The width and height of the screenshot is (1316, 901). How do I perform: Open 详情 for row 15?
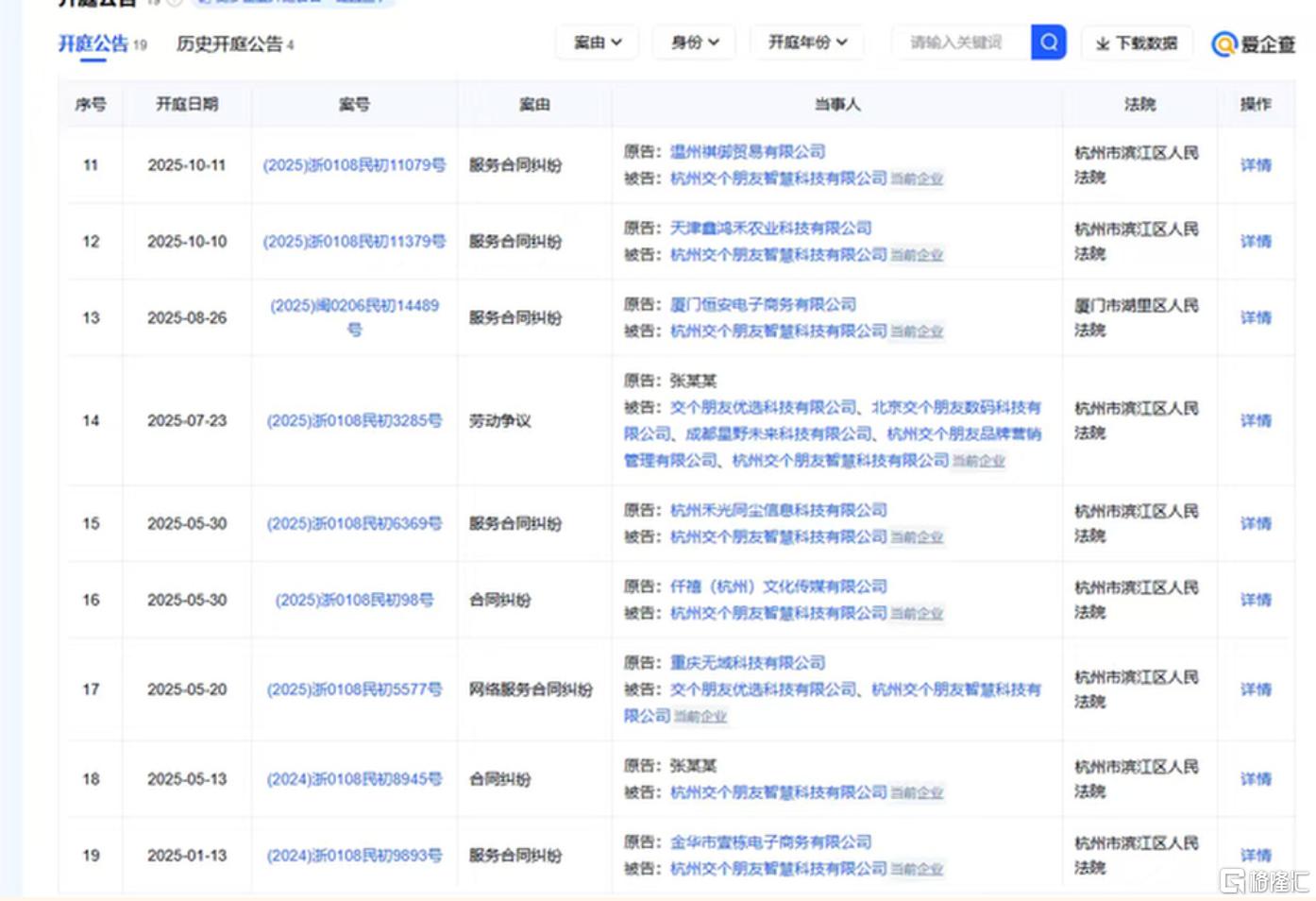tap(1256, 524)
